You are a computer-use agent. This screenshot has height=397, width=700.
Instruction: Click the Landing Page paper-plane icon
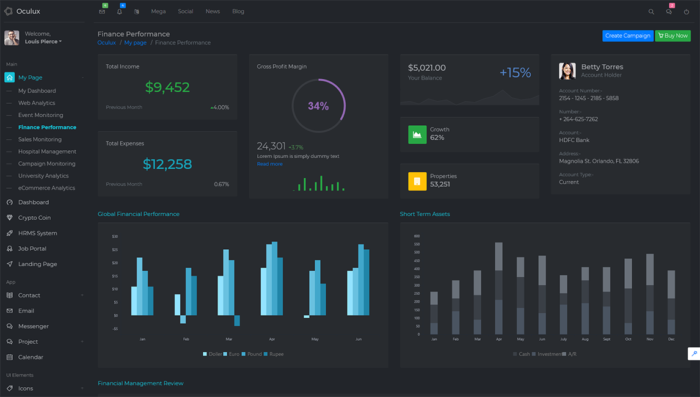(9, 264)
